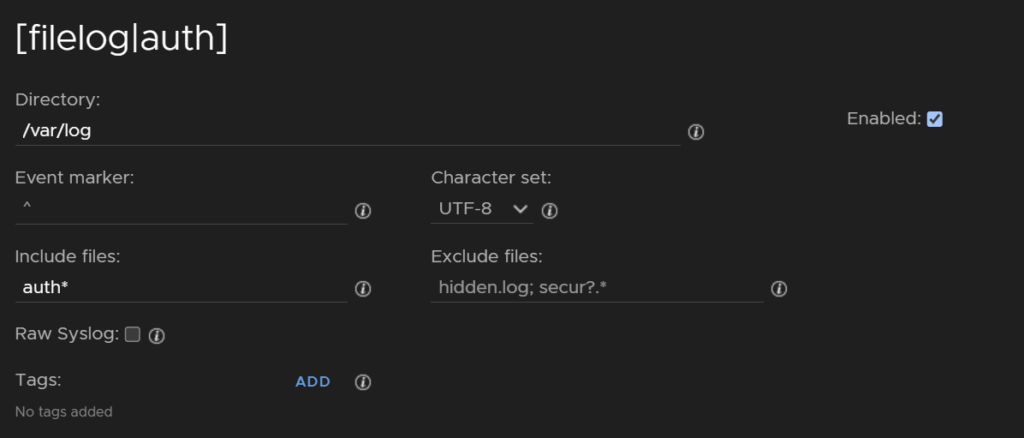Select the Include files field with auth*

pyautogui.click(x=181, y=288)
